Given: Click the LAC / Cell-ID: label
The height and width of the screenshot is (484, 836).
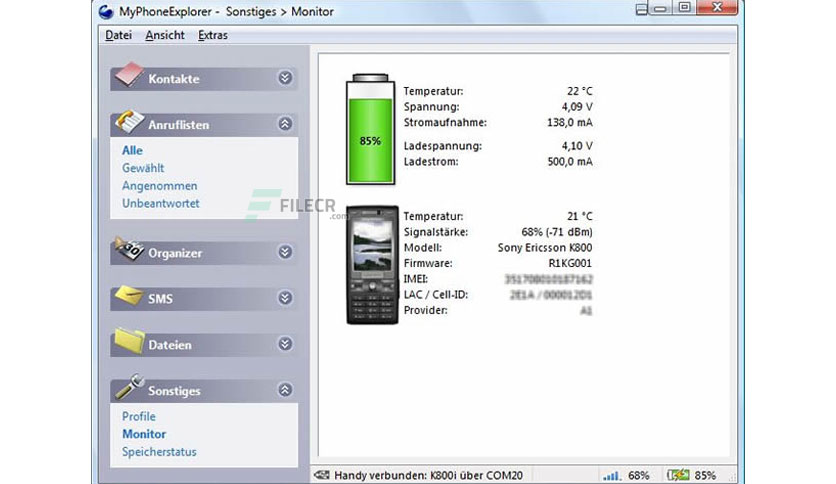Looking at the screenshot, I should click(x=436, y=294).
